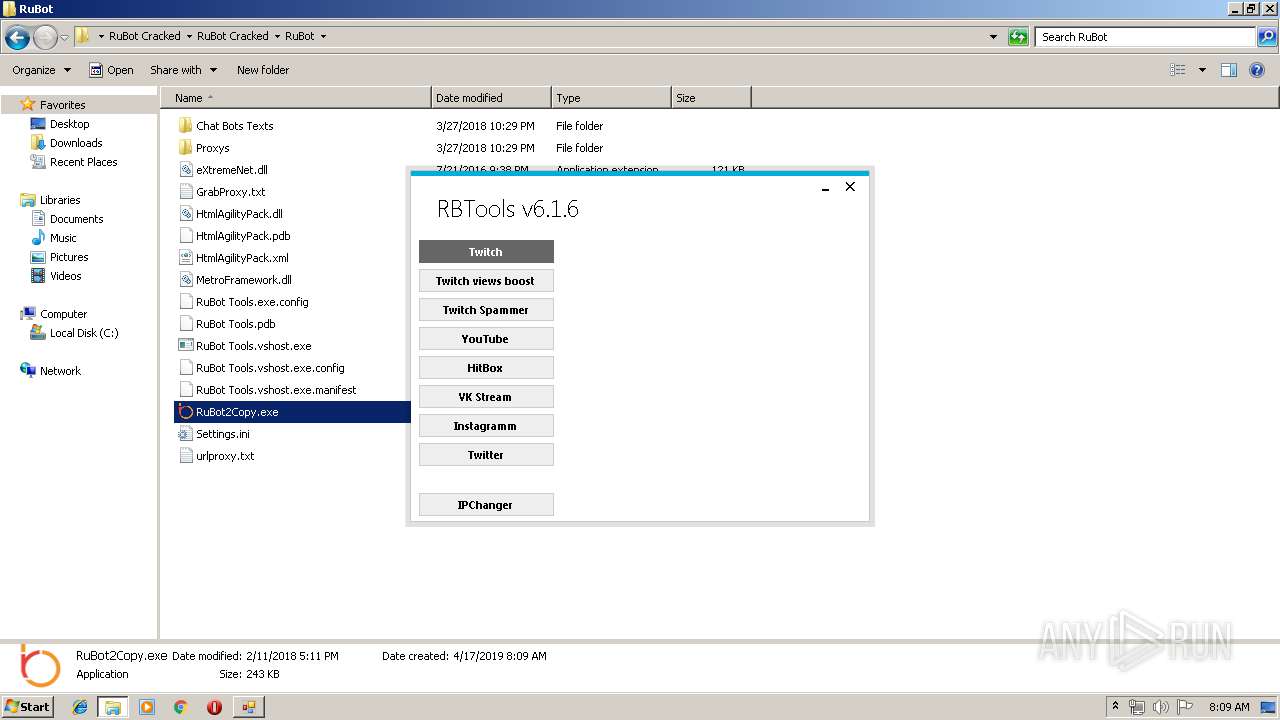Open the VK Stream tool
This screenshot has width=1280, height=720.
coord(486,397)
